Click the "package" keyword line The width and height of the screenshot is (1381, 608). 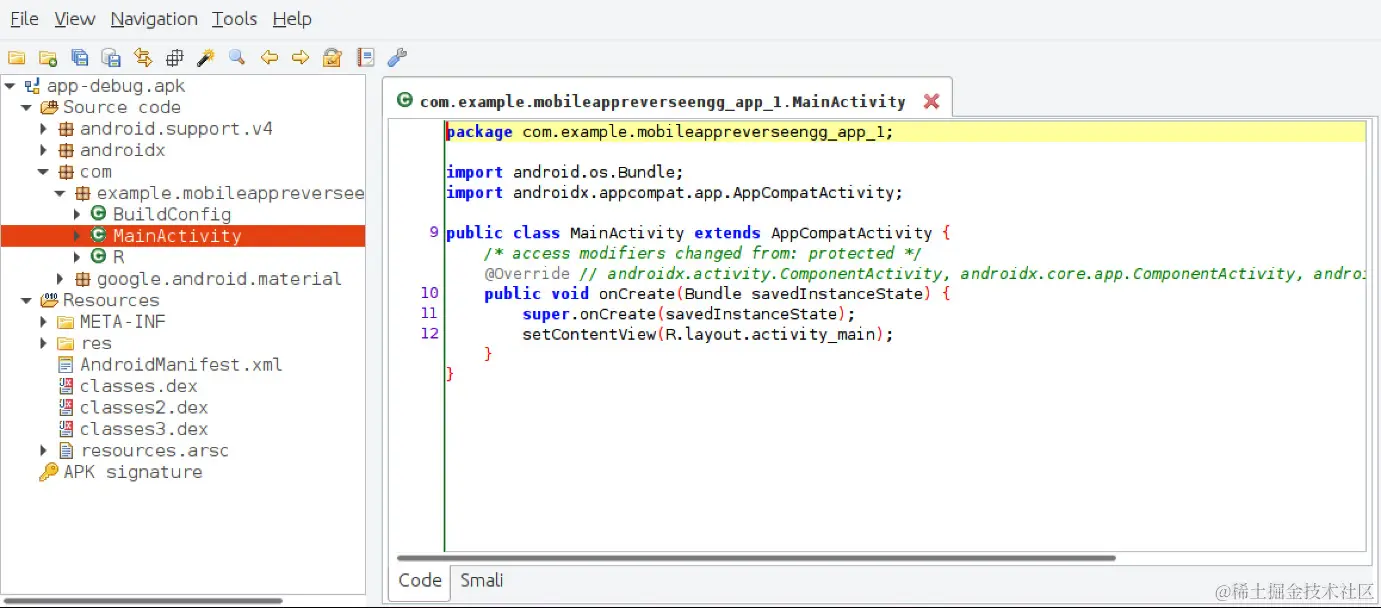click(x=905, y=132)
